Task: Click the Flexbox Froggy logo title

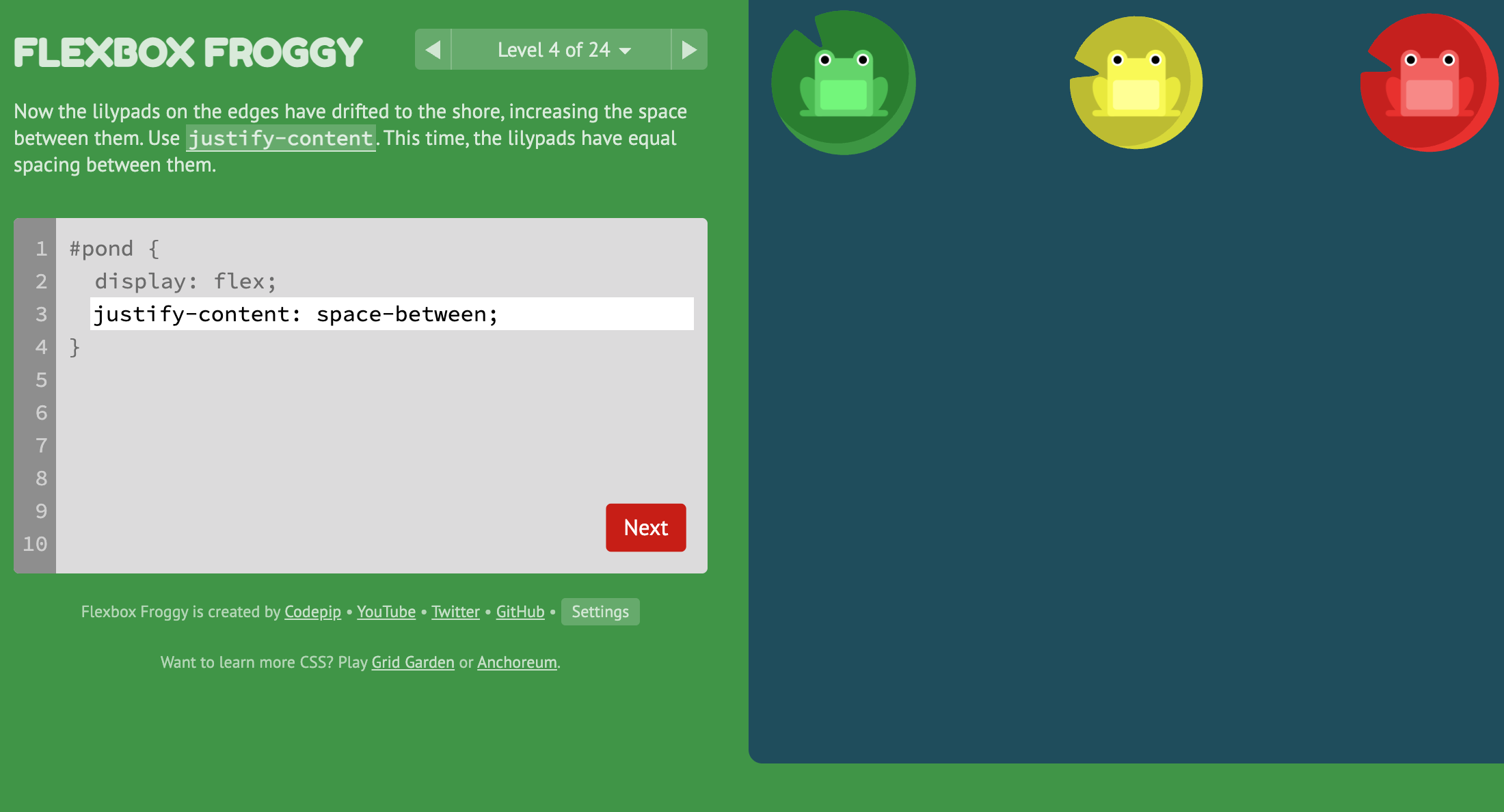Action: (x=188, y=53)
